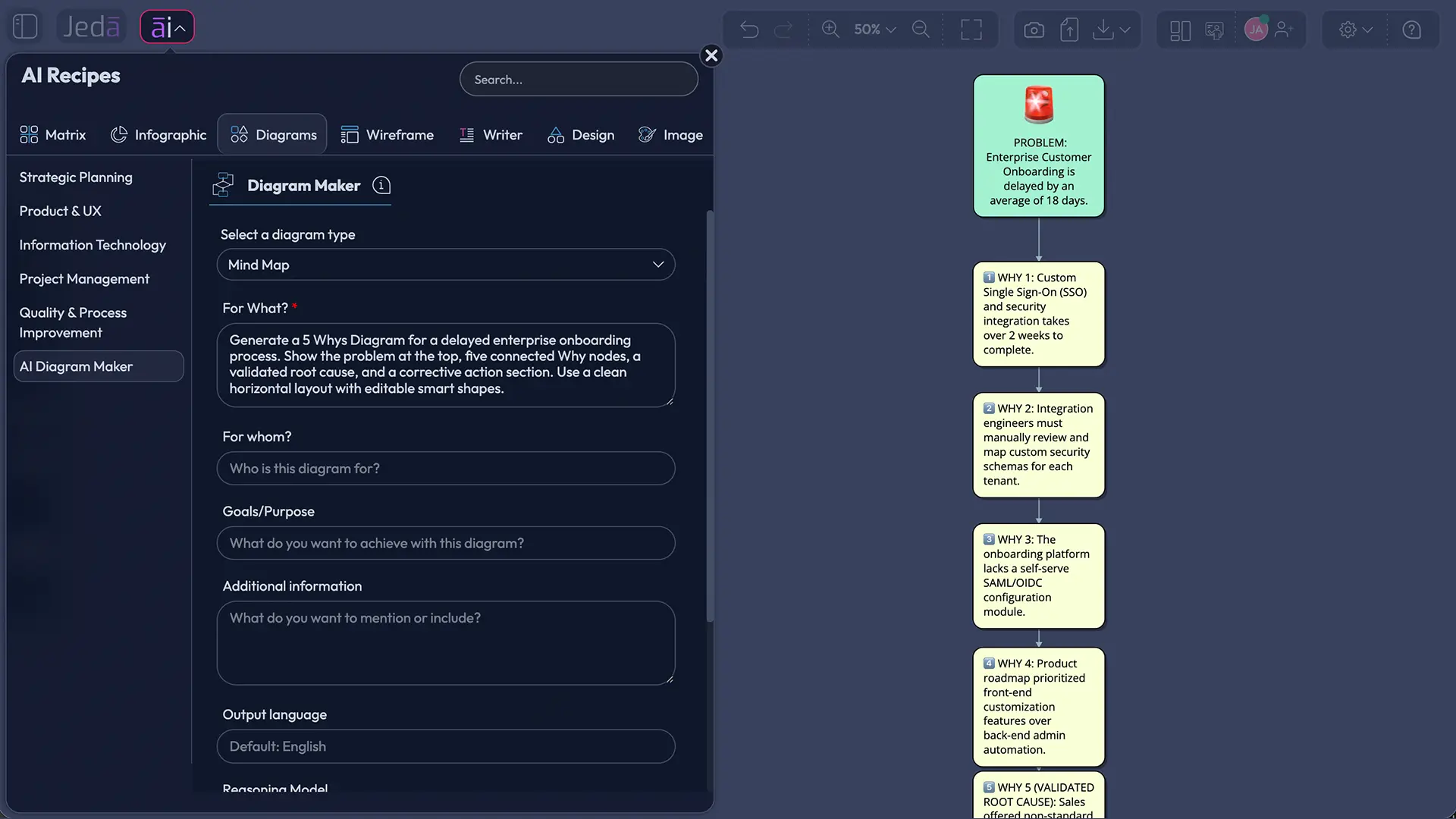Toggle the left sidebar panel icon
Screen dimensions: 1456x819
pos(25,27)
